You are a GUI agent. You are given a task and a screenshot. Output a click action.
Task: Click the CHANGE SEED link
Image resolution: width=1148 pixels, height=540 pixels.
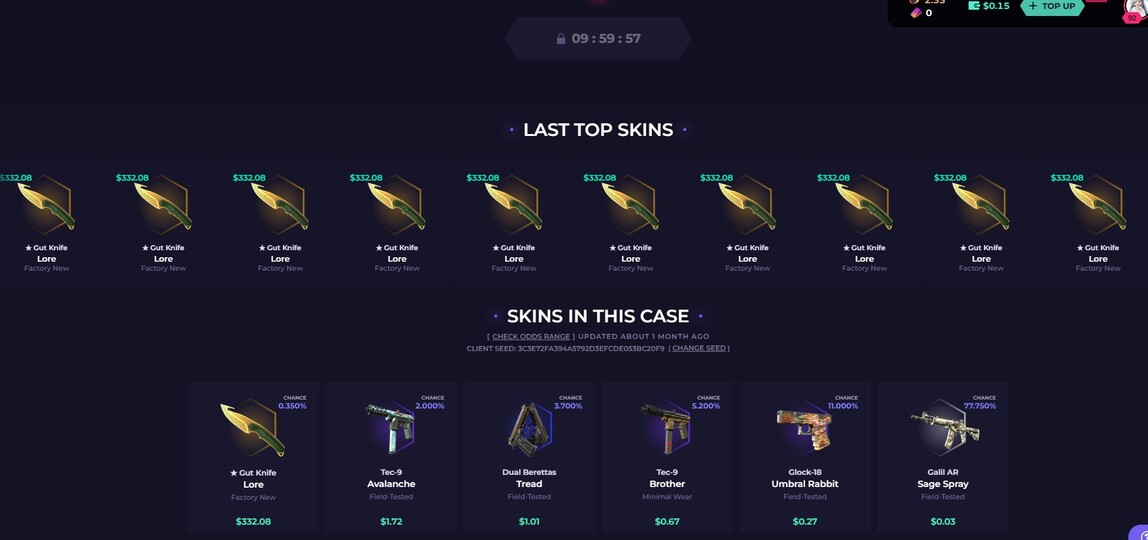point(698,348)
